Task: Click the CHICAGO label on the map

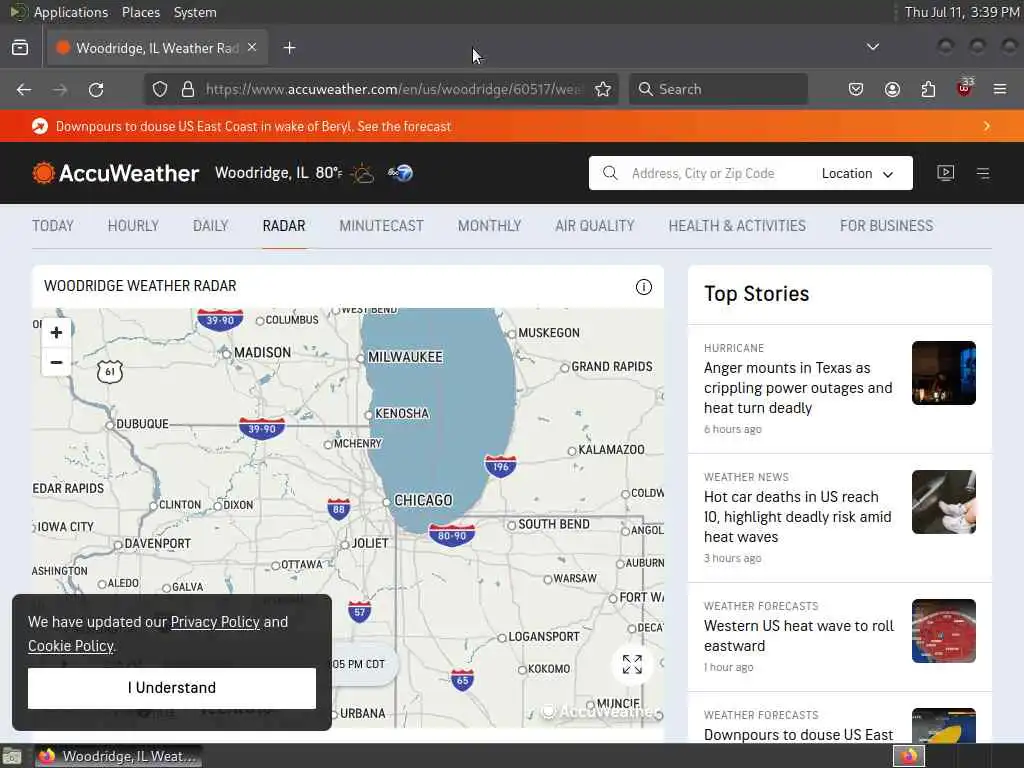Action: [423, 500]
